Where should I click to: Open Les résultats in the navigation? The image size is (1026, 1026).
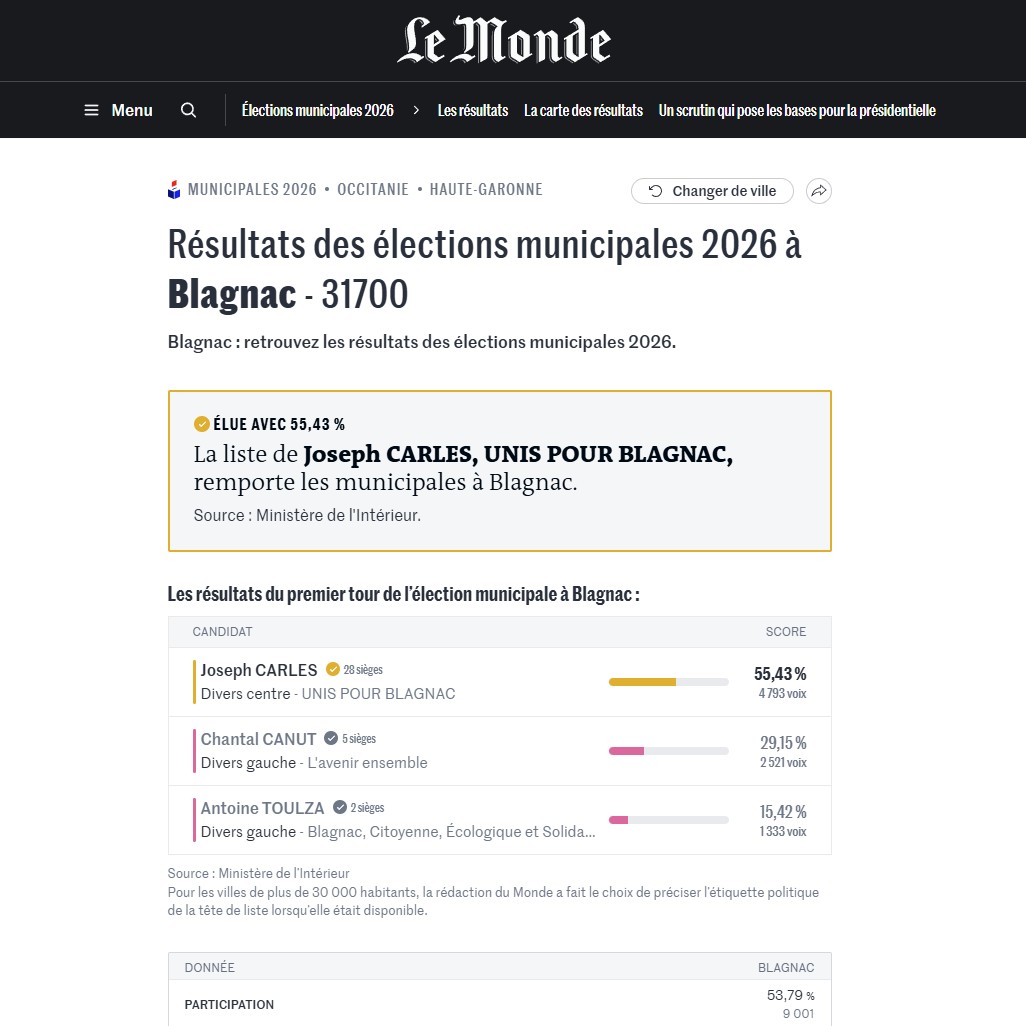(x=472, y=110)
